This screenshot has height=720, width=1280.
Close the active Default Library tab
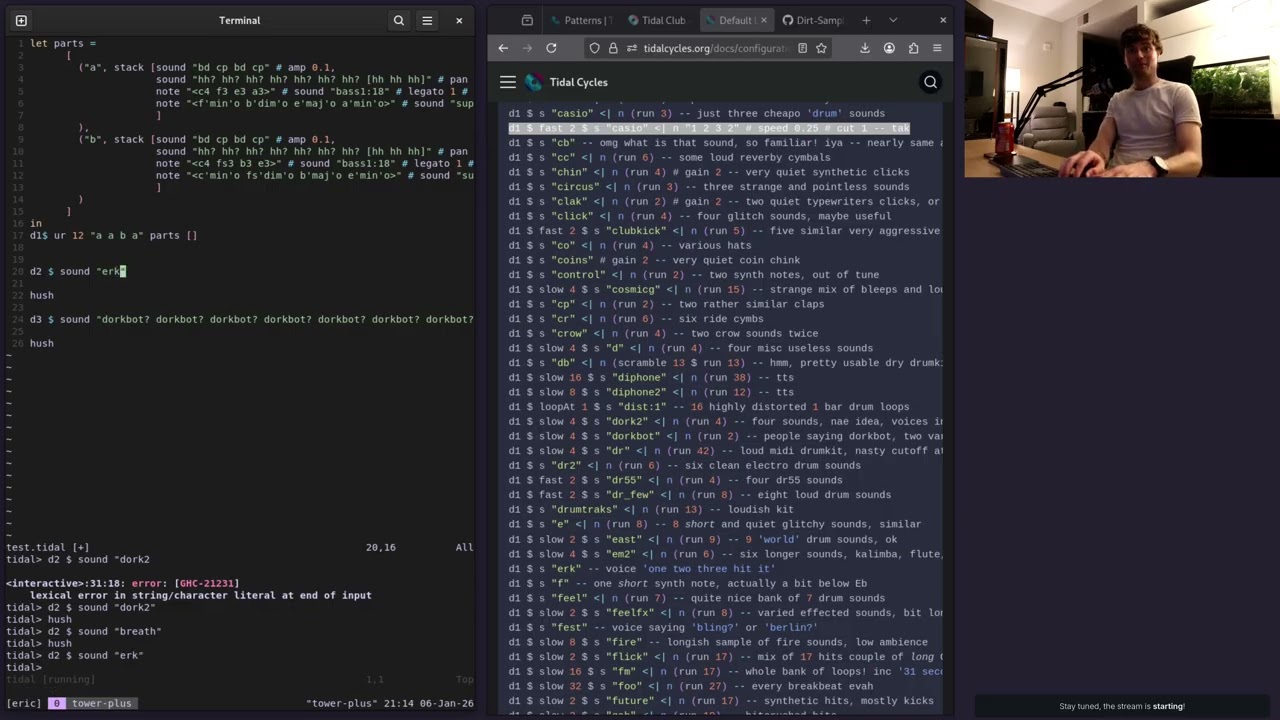[x=764, y=20]
